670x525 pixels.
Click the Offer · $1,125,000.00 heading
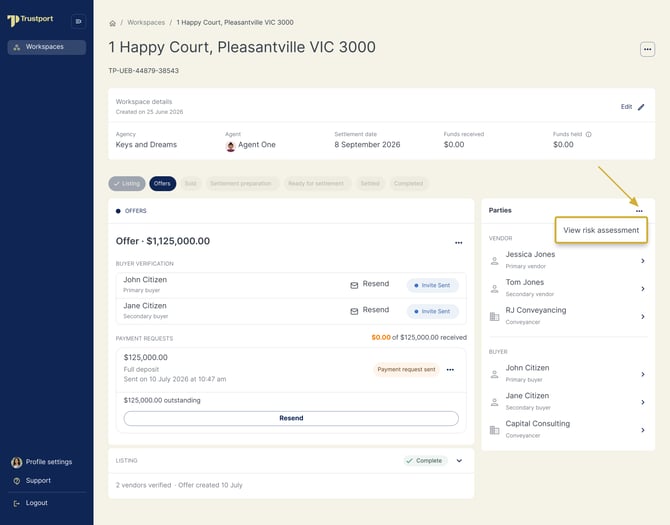[163, 241]
